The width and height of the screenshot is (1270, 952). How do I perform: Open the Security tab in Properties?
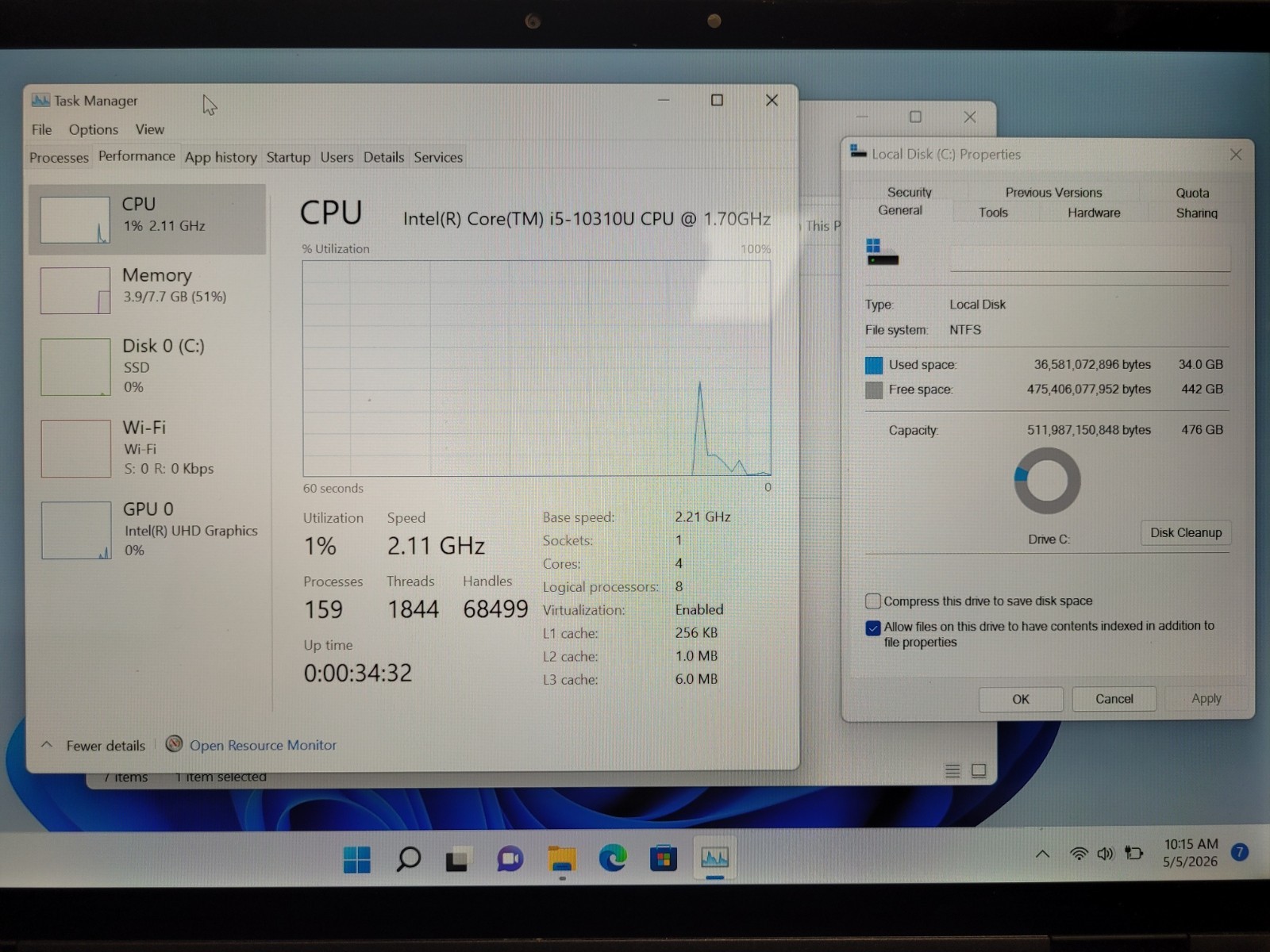[910, 192]
